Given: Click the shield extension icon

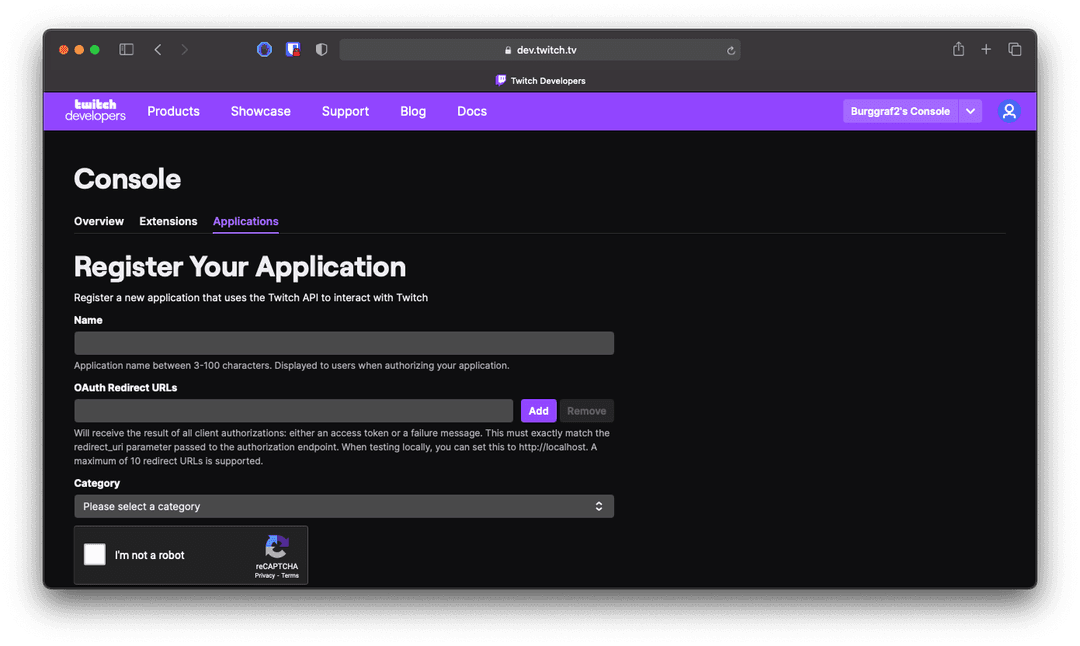Looking at the screenshot, I should click(320, 48).
